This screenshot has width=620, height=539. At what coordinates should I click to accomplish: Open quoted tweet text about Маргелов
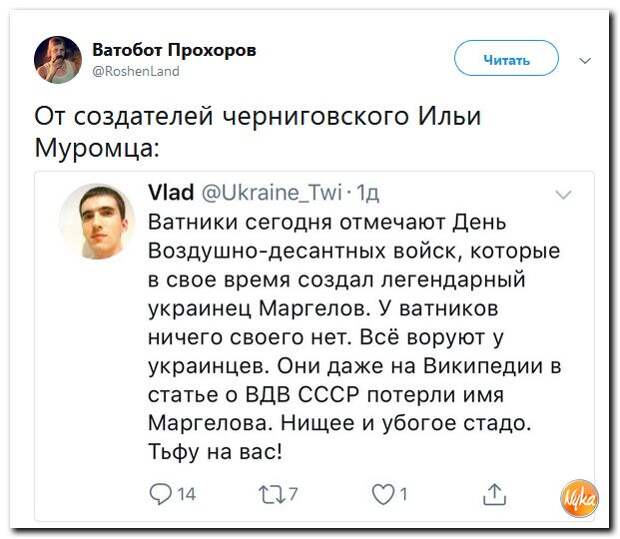(x=355, y=337)
